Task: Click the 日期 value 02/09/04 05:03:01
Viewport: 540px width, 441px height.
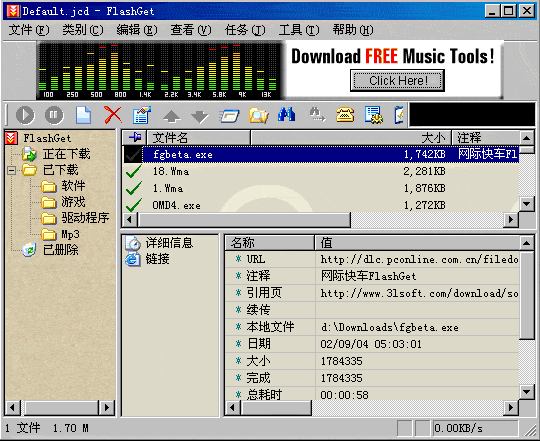Action: [x=371, y=344]
